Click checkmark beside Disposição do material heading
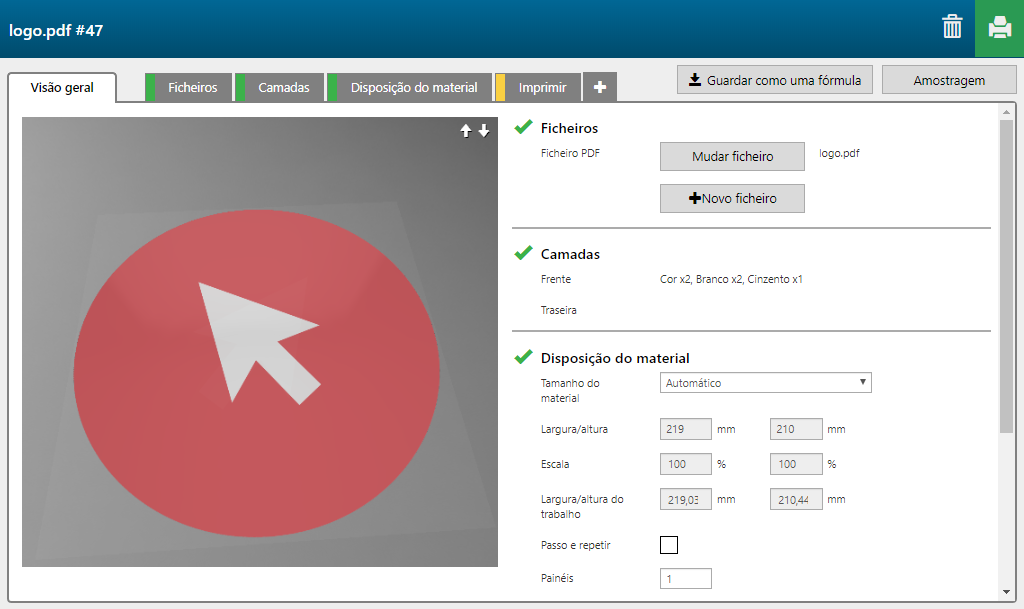 pos(523,357)
